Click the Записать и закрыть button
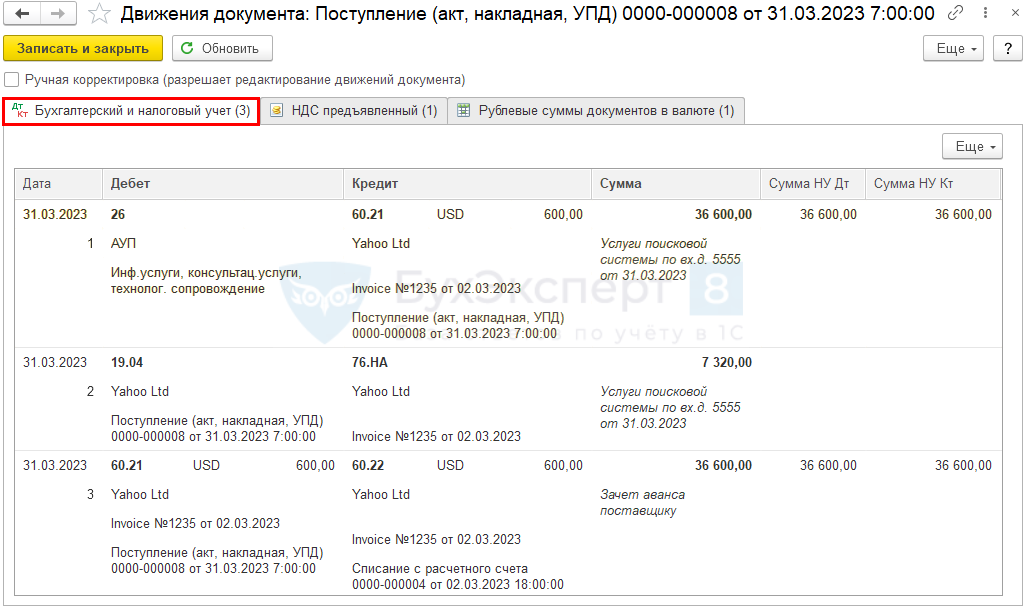The width and height of the screenshot is (1023, 607). tap(83, 48)
